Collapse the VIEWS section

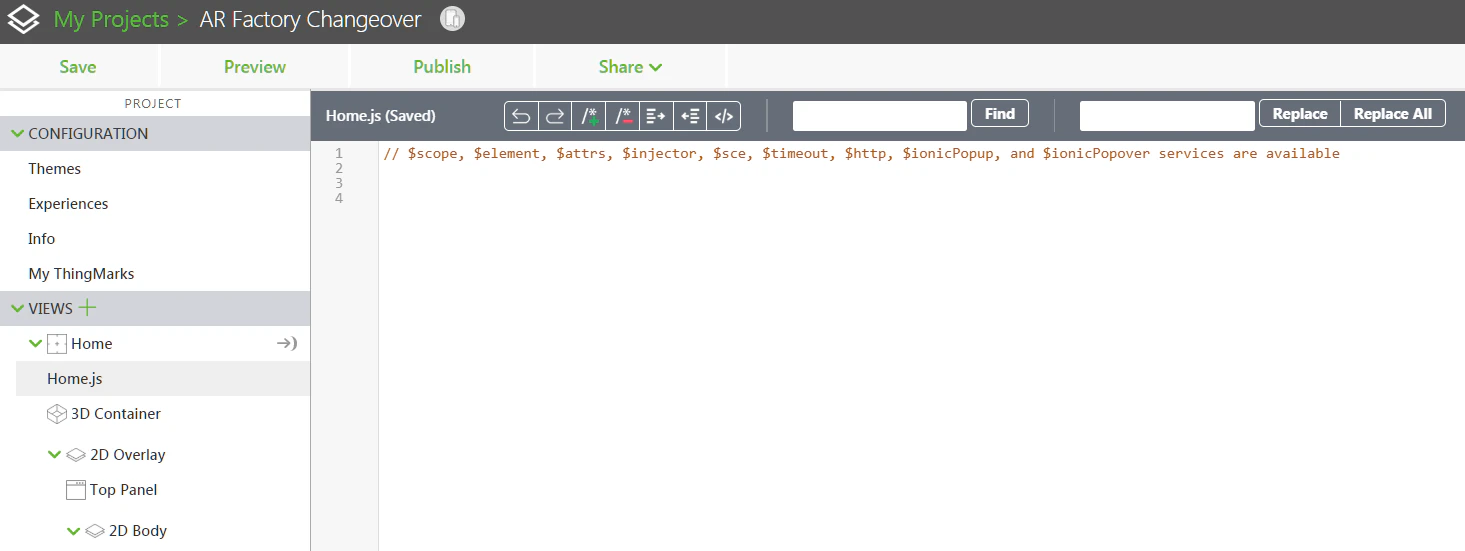[x=17, y=309]
